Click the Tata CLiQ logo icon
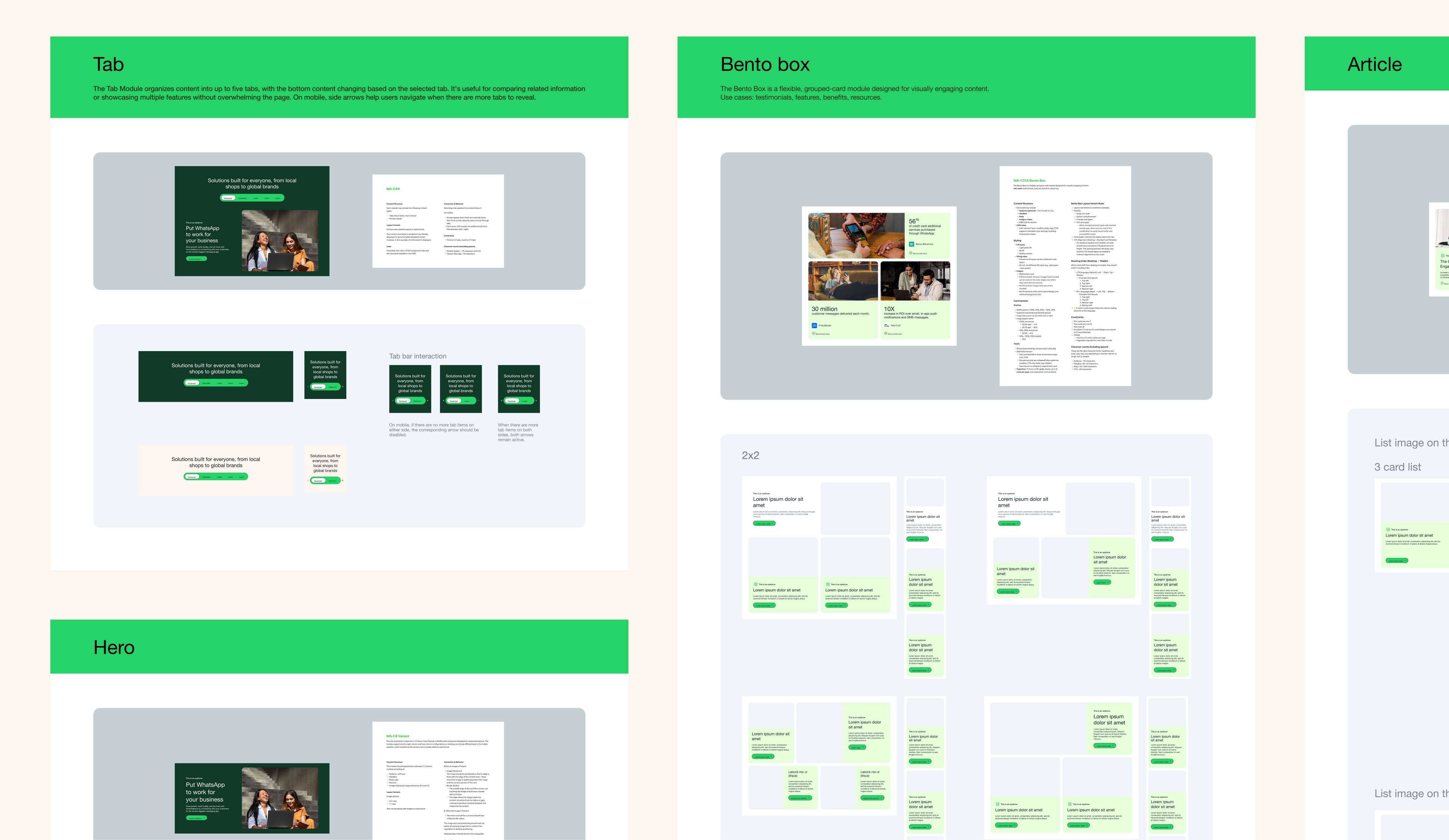1449x840 pixels. coord(887,325)
